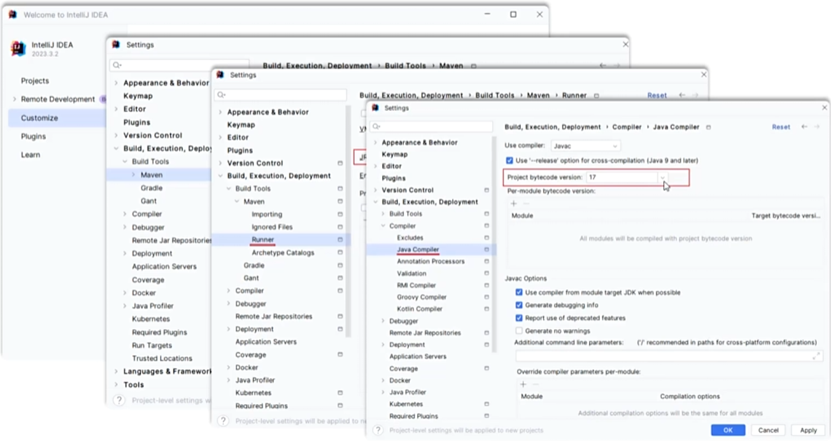Click Reset link in Maven Runner settings window
This screenshot has height=441, width=831.
pyautogui.click(x=657, y=95)
